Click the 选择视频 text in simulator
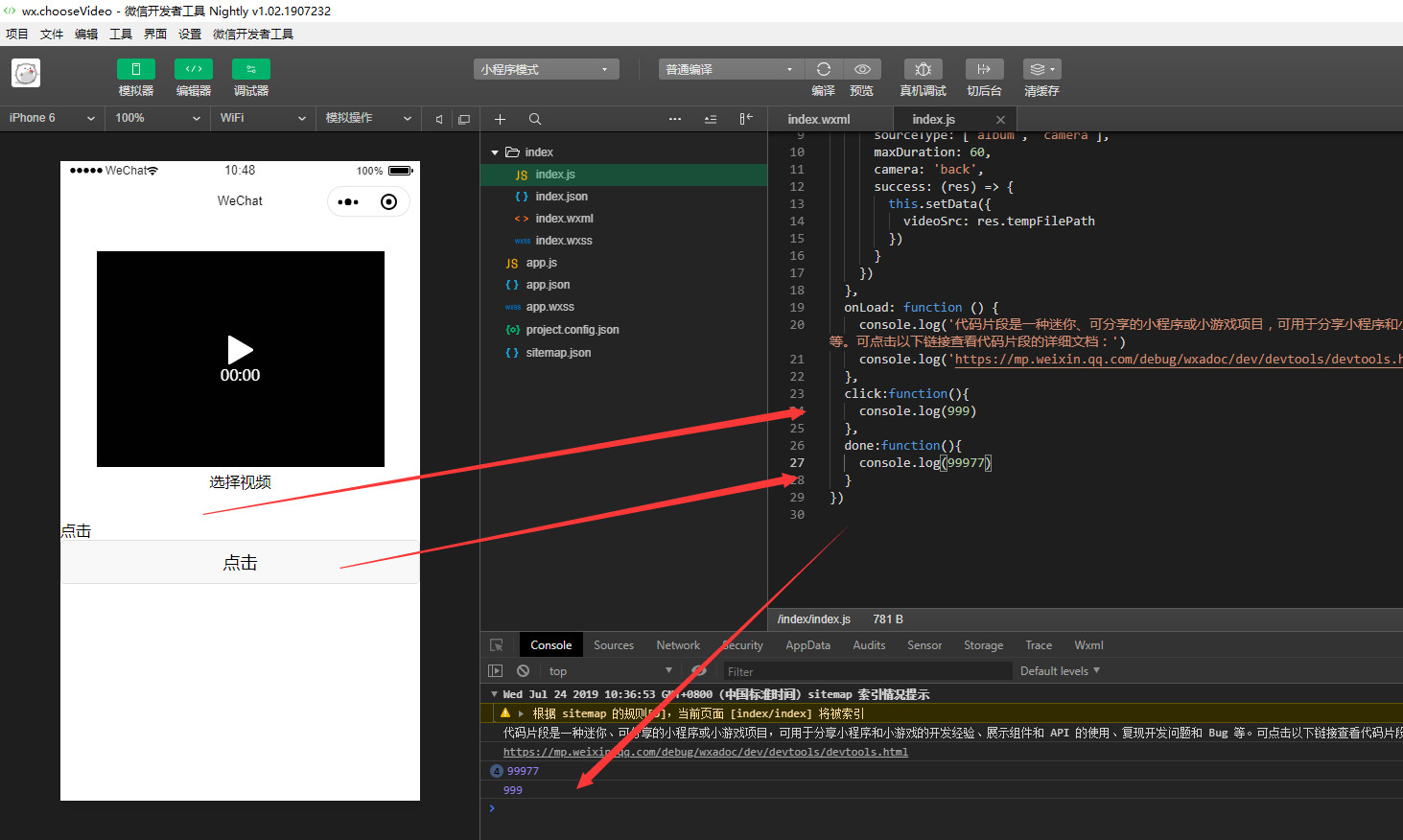 click(240, 482)
